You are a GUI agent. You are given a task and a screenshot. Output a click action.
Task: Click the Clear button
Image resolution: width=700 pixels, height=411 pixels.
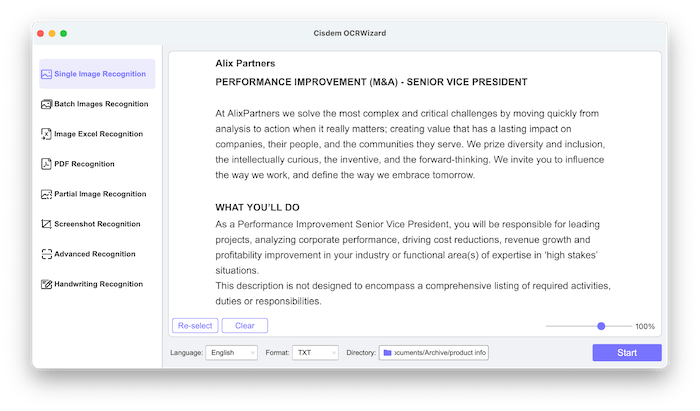coord(244,326)
